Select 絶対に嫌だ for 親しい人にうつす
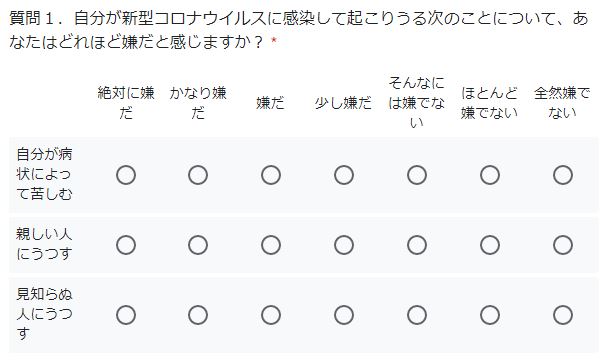608x363 pixels. (x=126, y=245)
